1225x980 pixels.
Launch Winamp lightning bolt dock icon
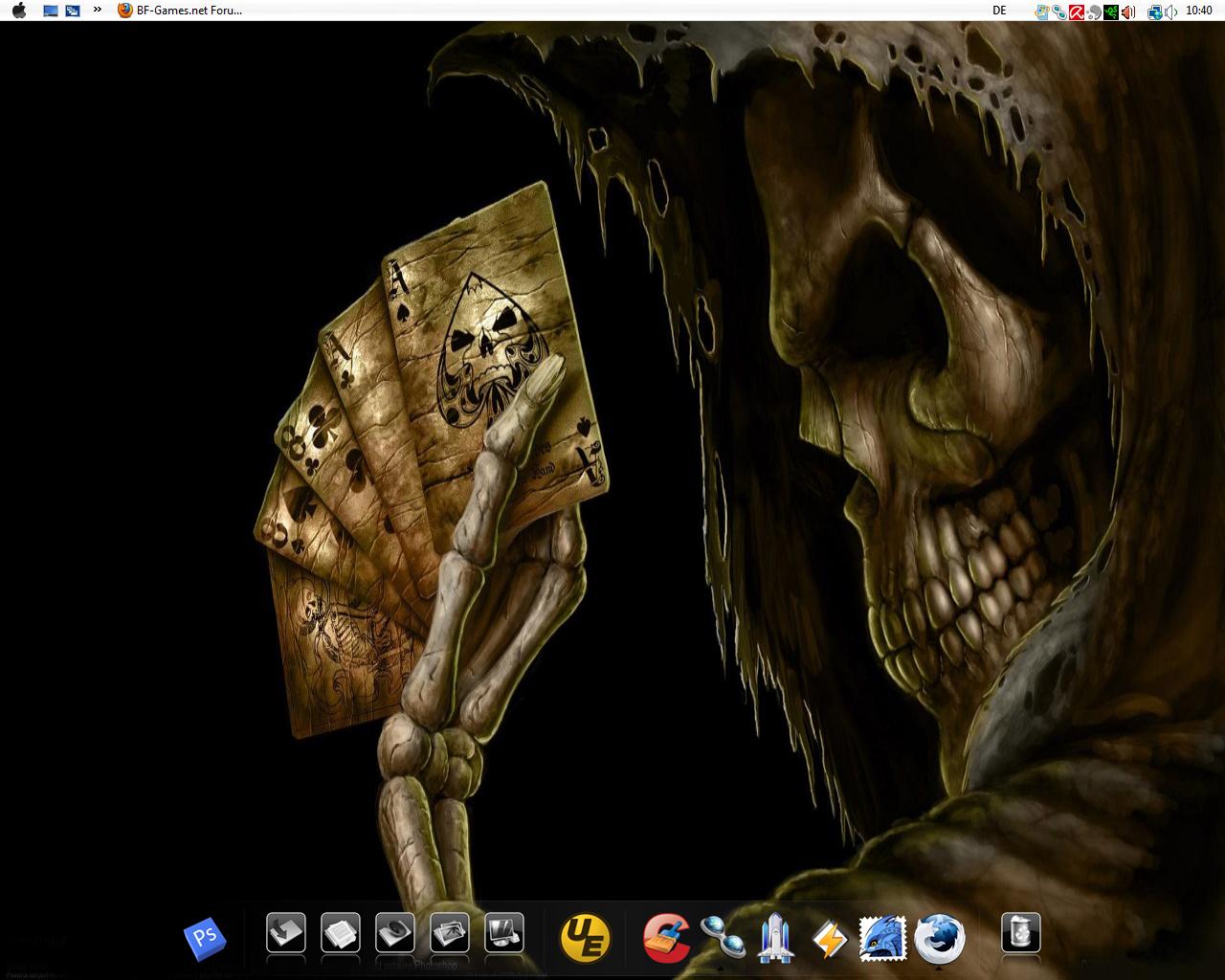tap(829, 939)
